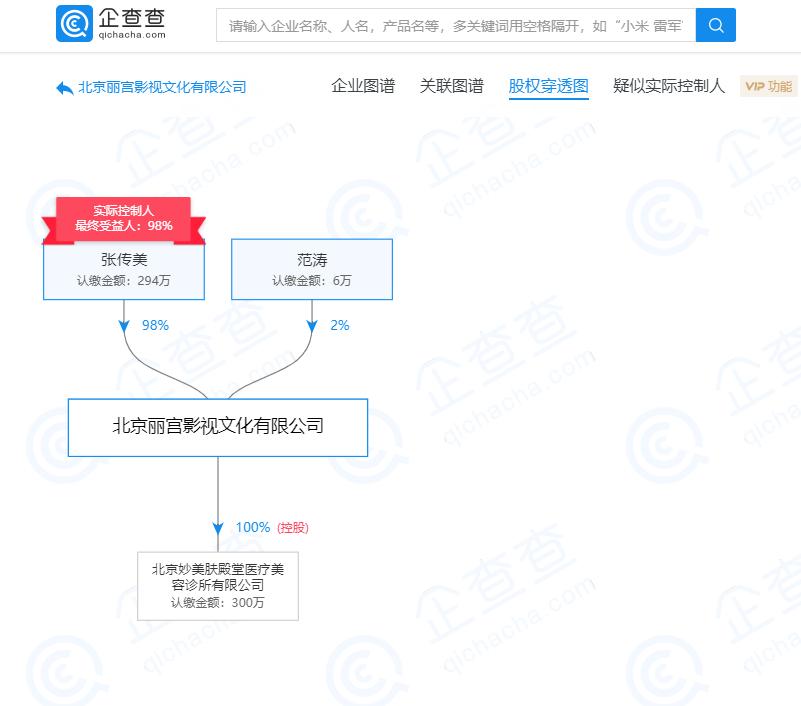Switch to the 关联图谱 tab
Viewport: 801px width, 706px height.
[x=451, y=86]
